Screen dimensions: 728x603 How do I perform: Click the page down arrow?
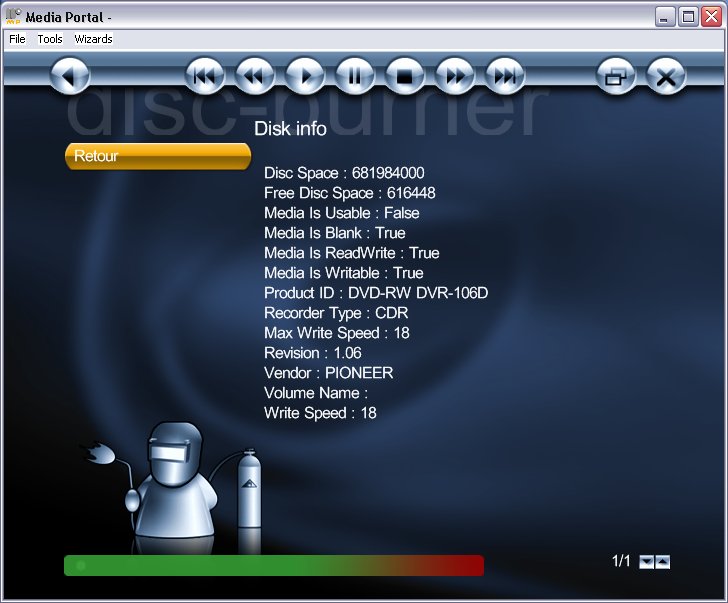coord(646,562)
